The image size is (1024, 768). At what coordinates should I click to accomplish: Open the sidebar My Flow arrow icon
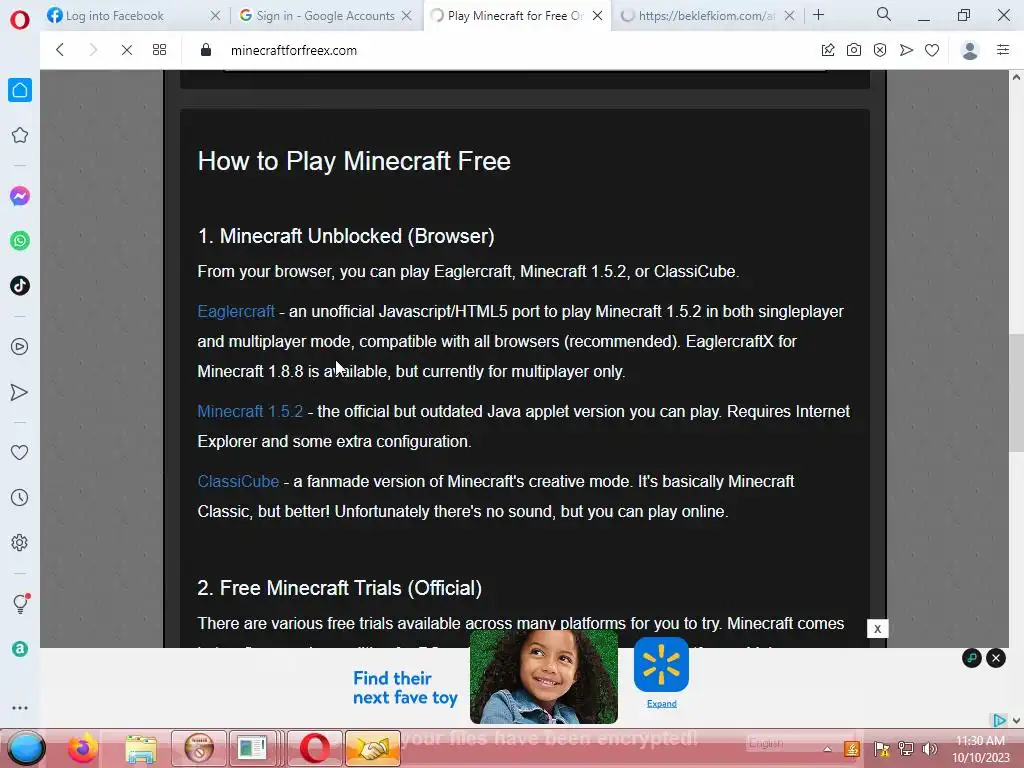20,392
